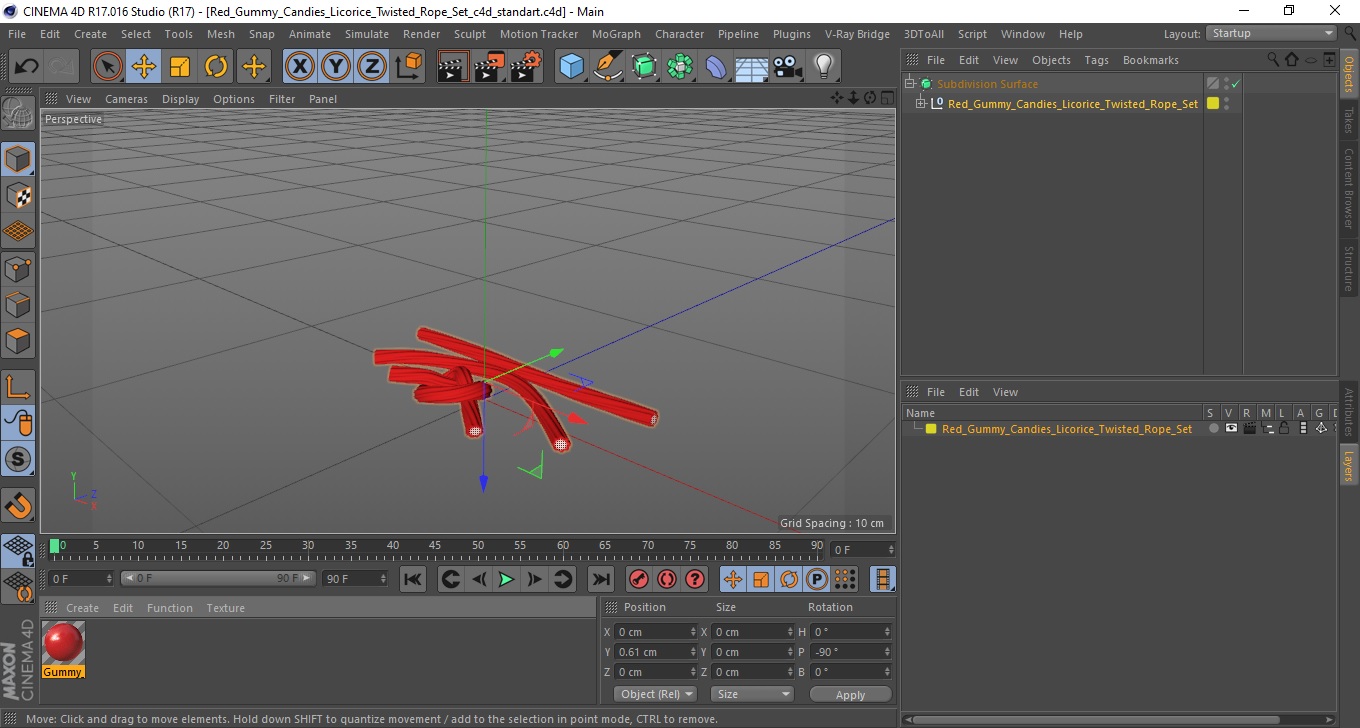
Task: Click the Undo arrow icon
Action: 27,67
